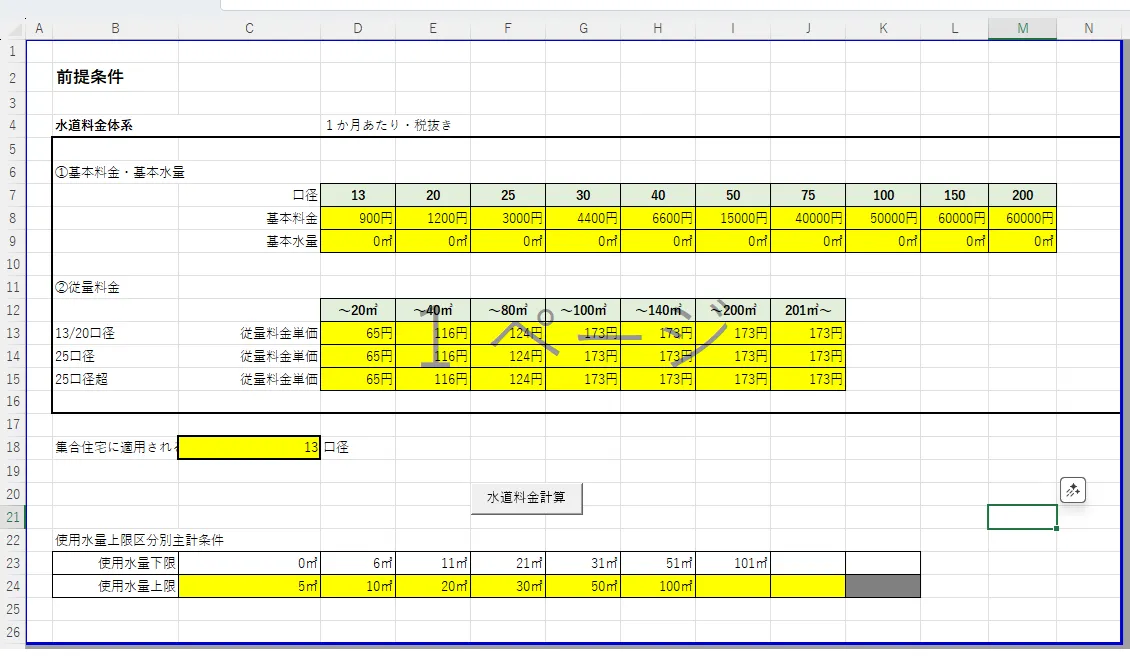Click the 201㎥～ header cell
The height and width of the screenshot is (660, 1130).
808,311
